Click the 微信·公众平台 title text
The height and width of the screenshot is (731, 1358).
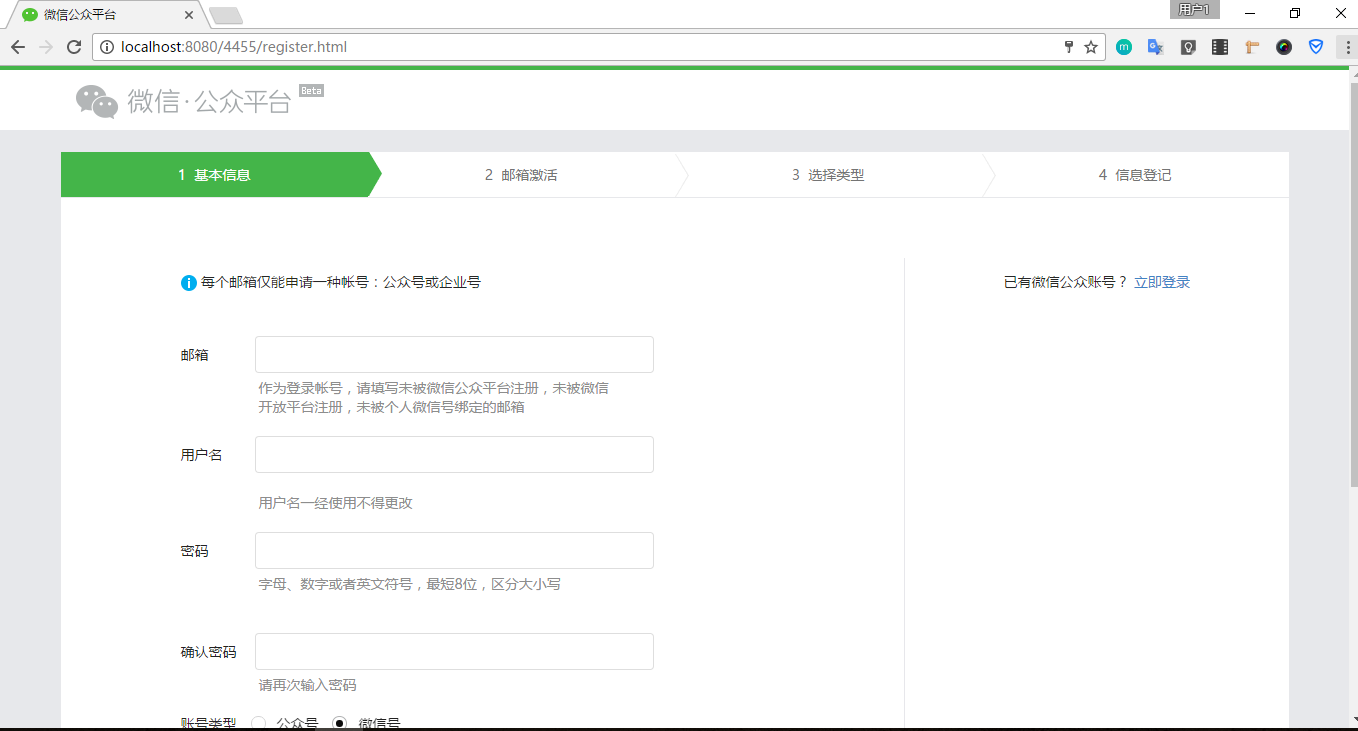pos(209,101)
